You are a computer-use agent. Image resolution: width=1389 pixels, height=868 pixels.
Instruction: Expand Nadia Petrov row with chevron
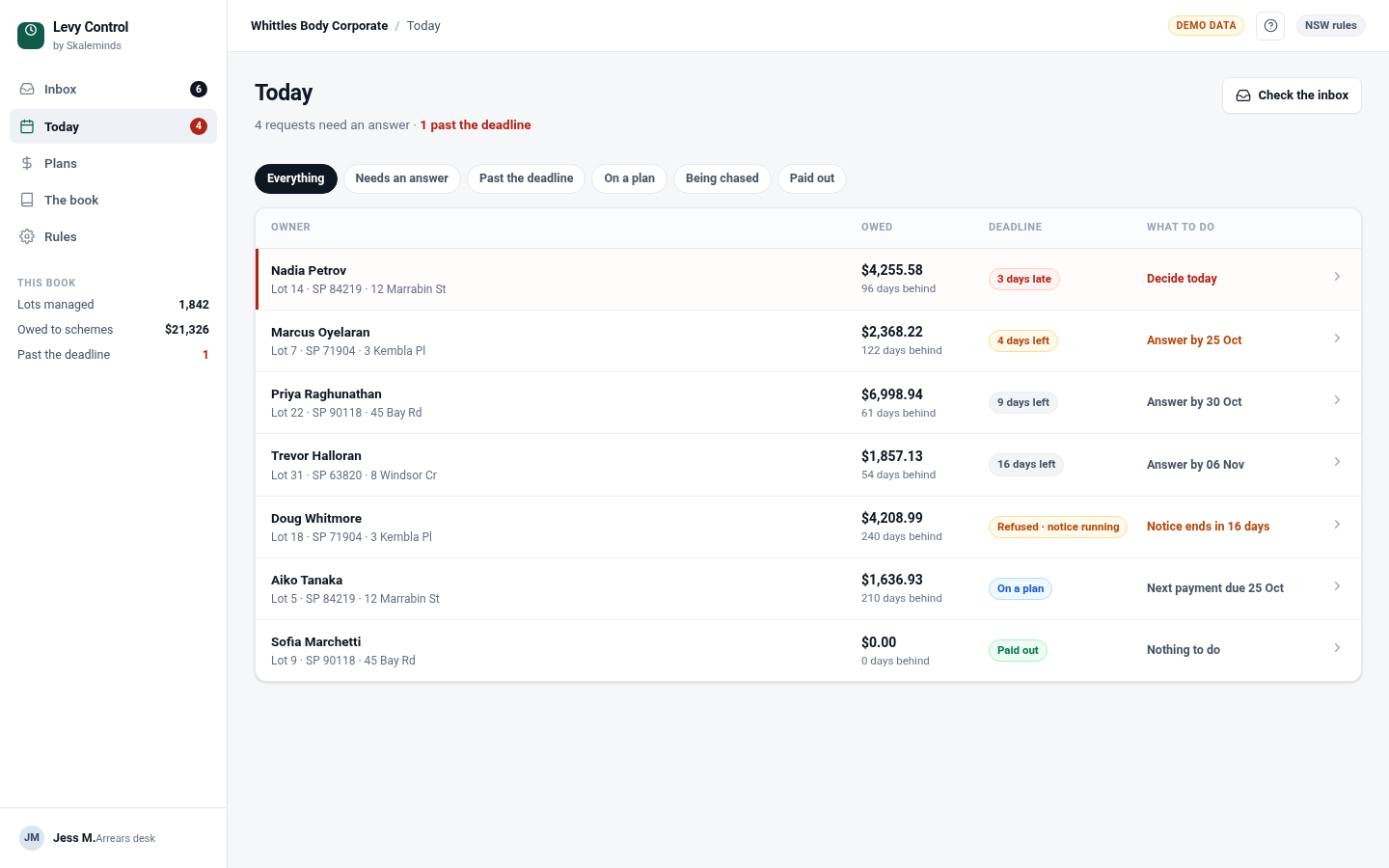tap(1337, 277)
